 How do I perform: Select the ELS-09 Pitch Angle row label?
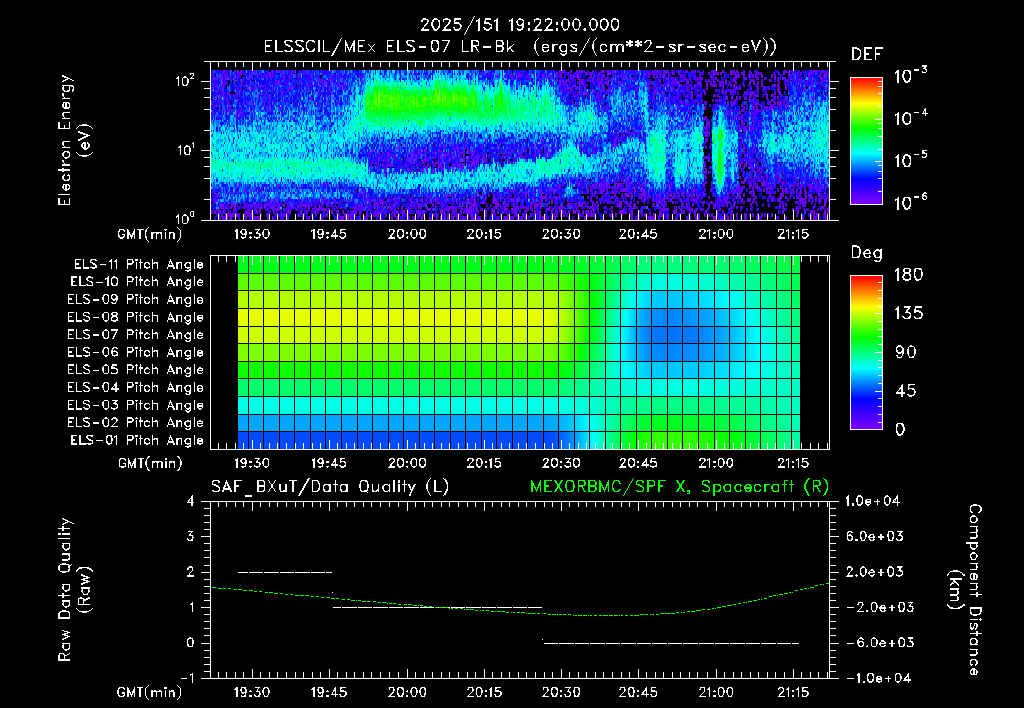pos(136,300)
